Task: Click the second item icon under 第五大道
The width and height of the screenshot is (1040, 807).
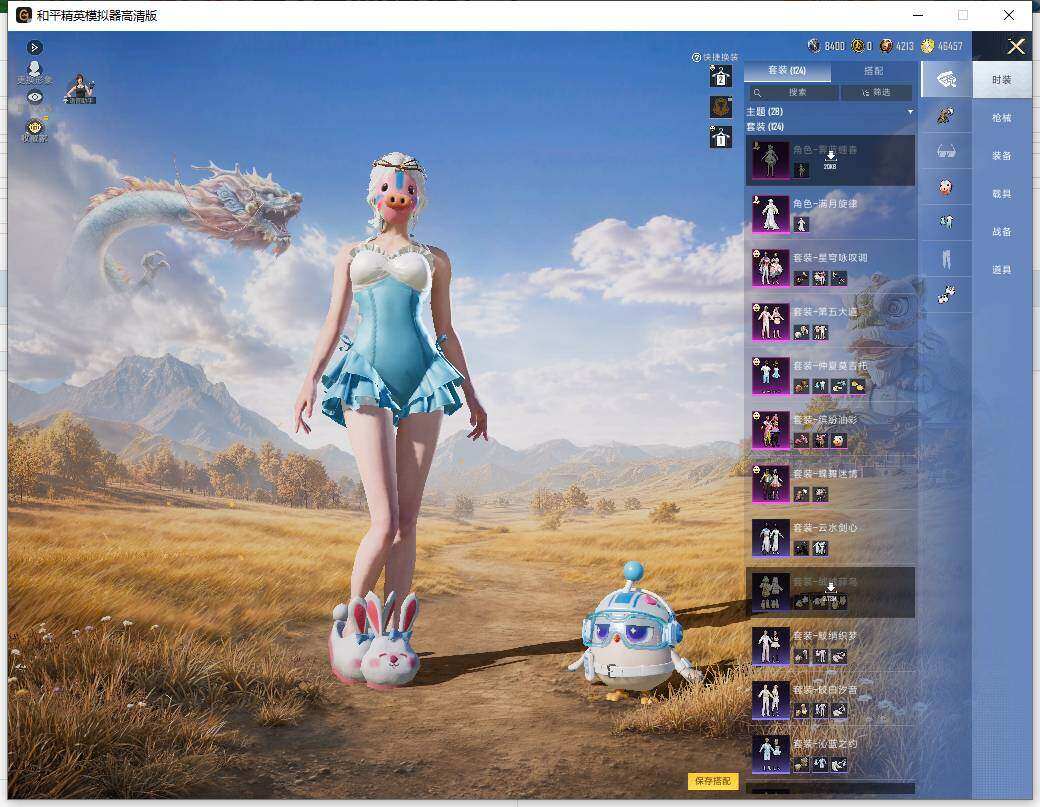Action: pyautogui.click(x=820, y=332)
